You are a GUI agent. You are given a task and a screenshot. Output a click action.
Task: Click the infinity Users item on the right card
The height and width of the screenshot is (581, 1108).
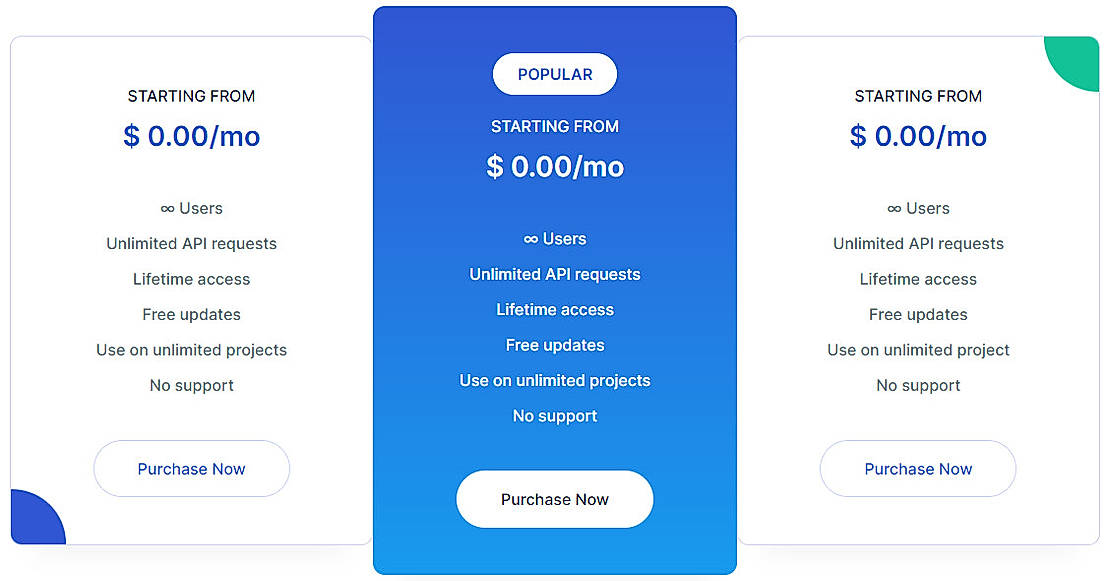pyautogui.click(x=917, y=208)
